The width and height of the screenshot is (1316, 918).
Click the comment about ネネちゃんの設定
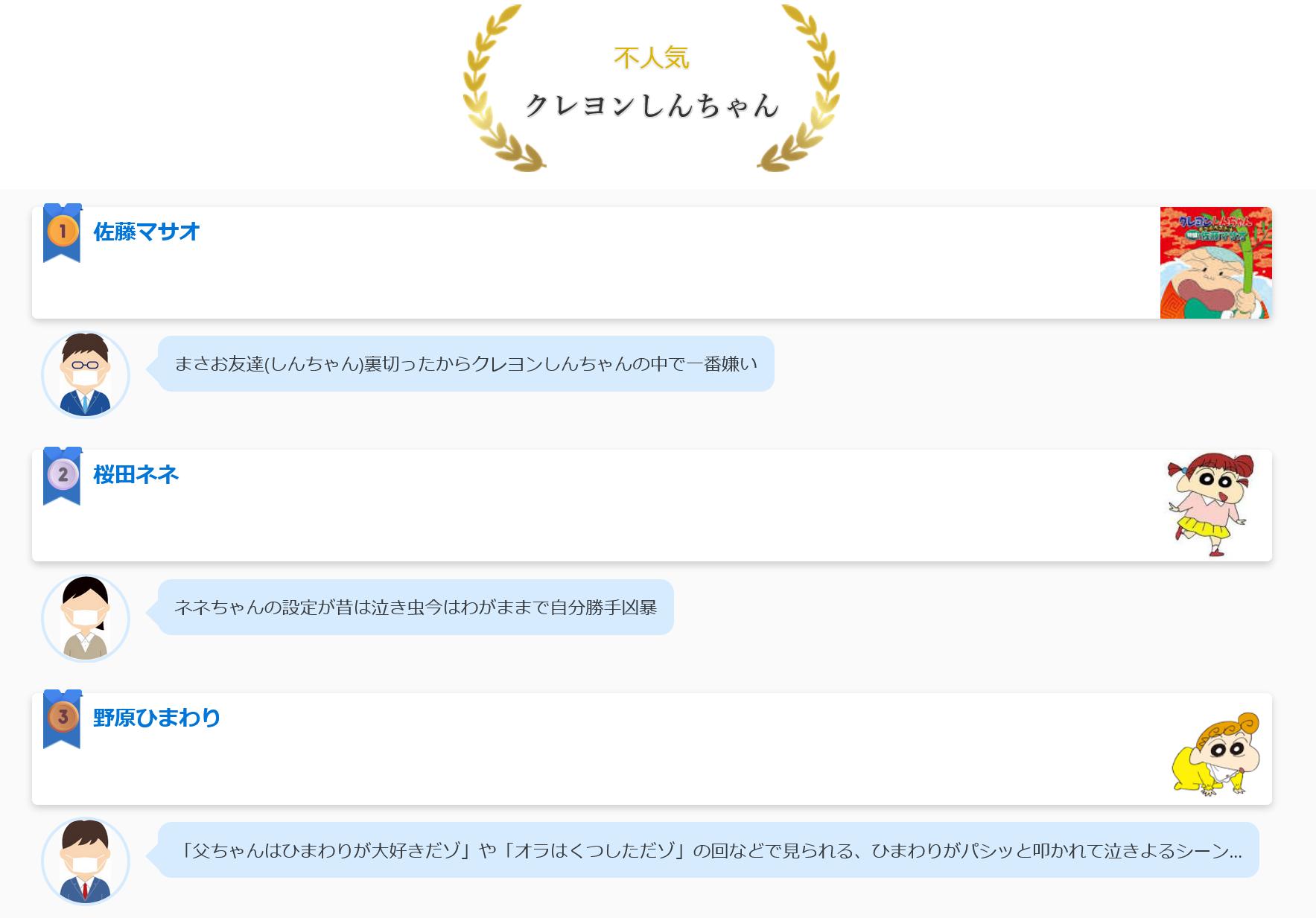[416, 608]
